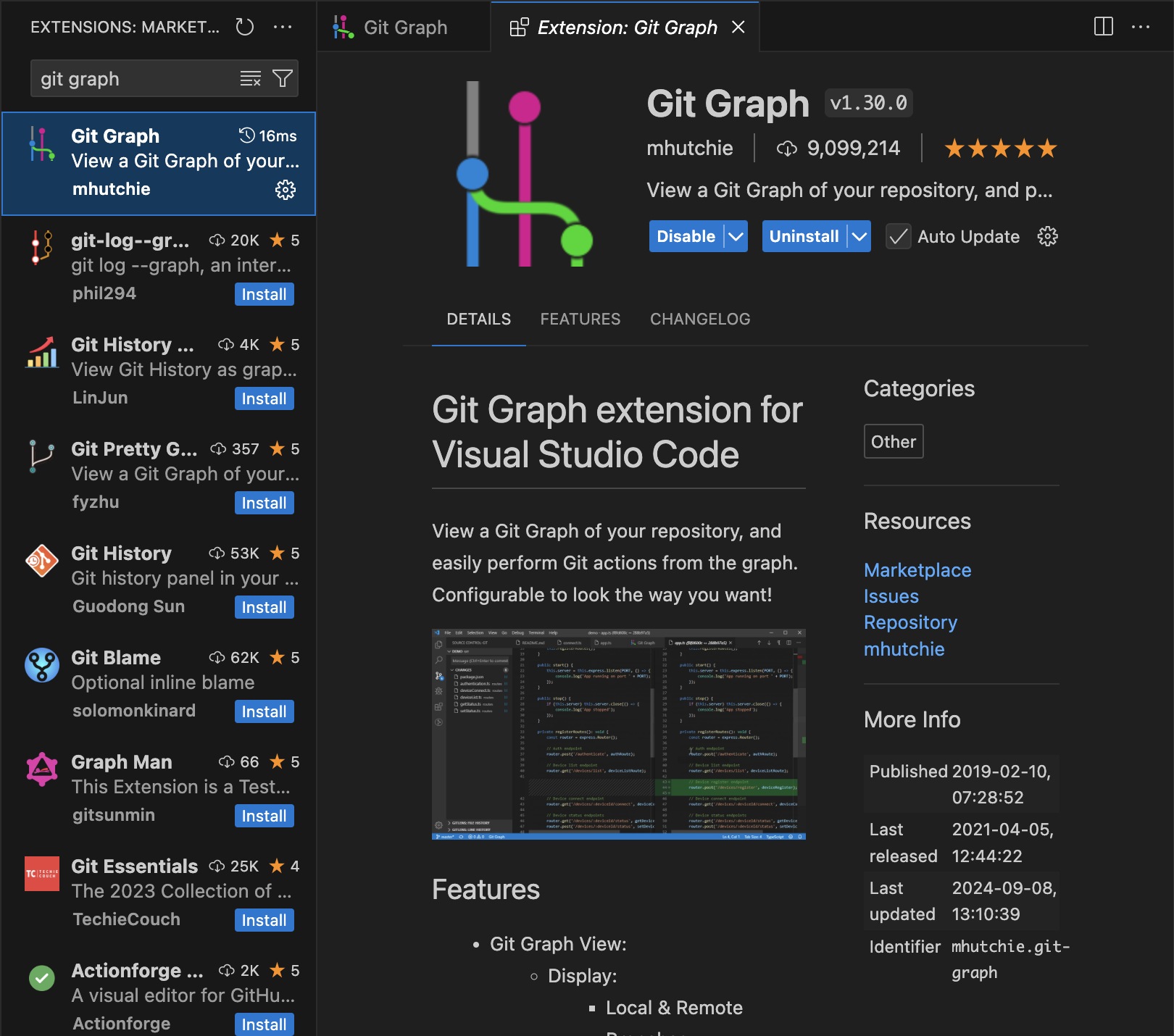Click the Last updated 2024-09-08 date value
Screen dimensions: 1174x1036
pyautogui.click(x=1004, y=901)
